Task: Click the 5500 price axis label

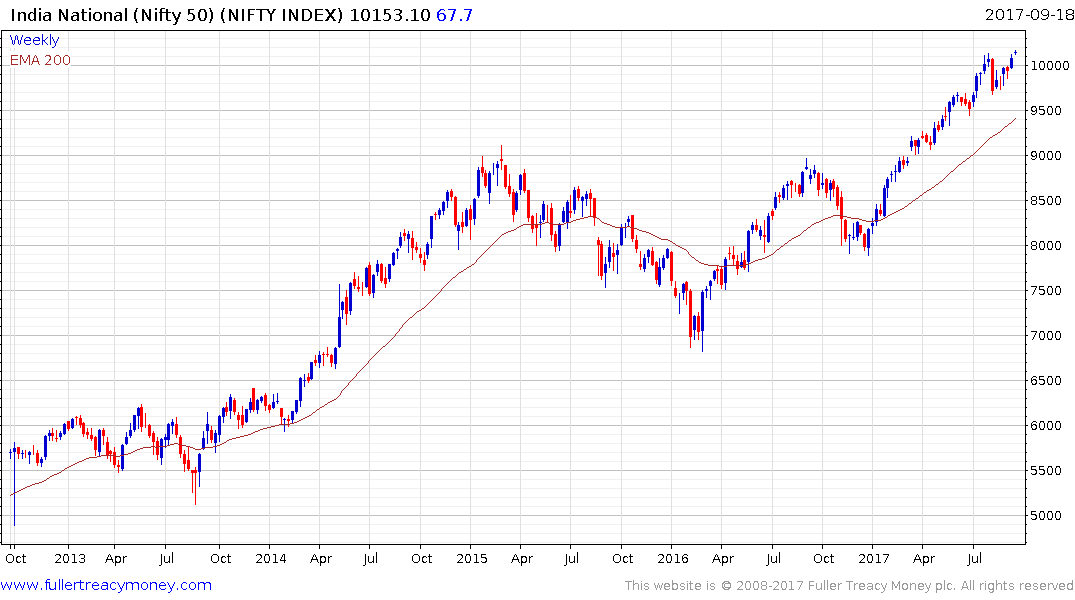Action: pyautogui.click(x=1047, y=470)
